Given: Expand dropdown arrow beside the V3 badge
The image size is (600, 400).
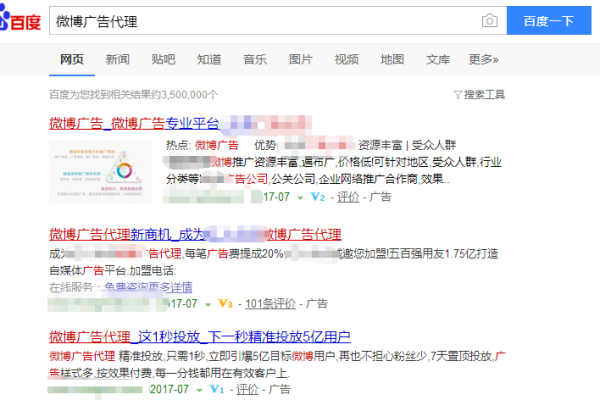Looking at the screenshot, I should pyautogui.click(x=208, y=305).
